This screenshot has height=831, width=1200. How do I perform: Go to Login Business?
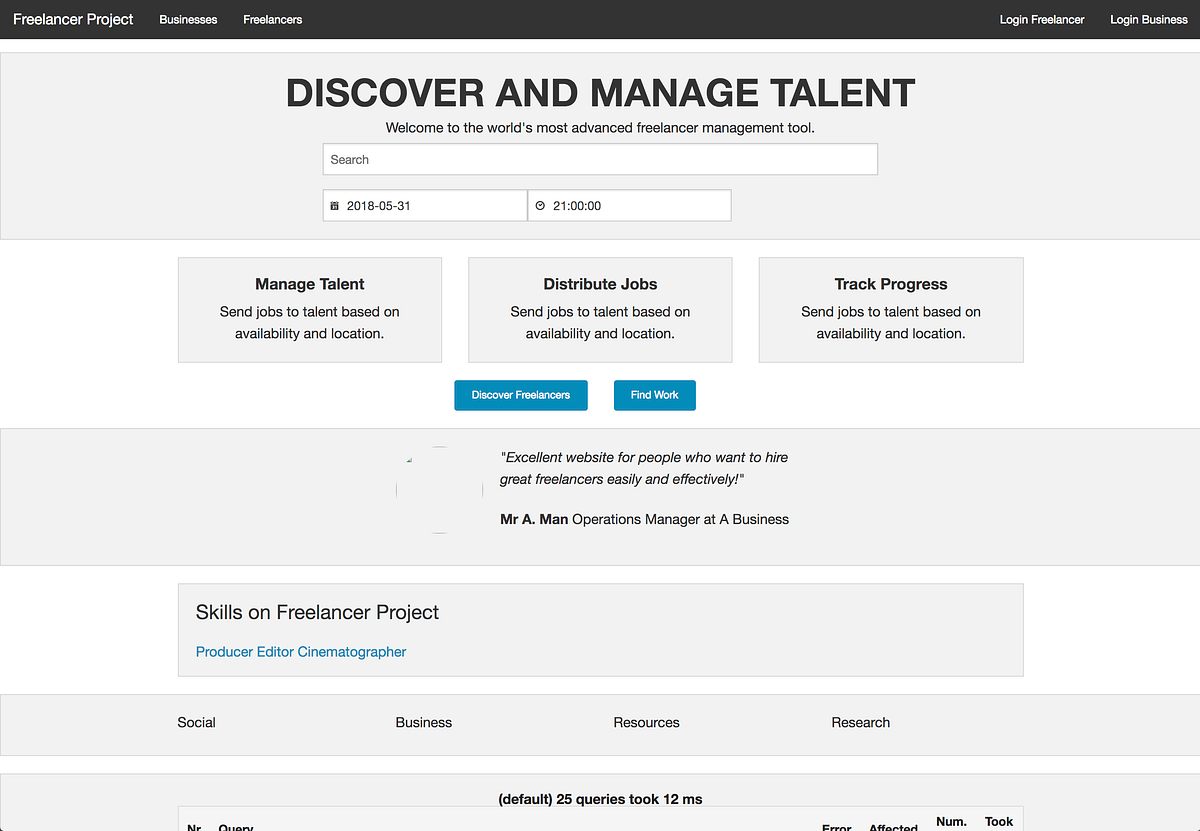click(1149, 19)
